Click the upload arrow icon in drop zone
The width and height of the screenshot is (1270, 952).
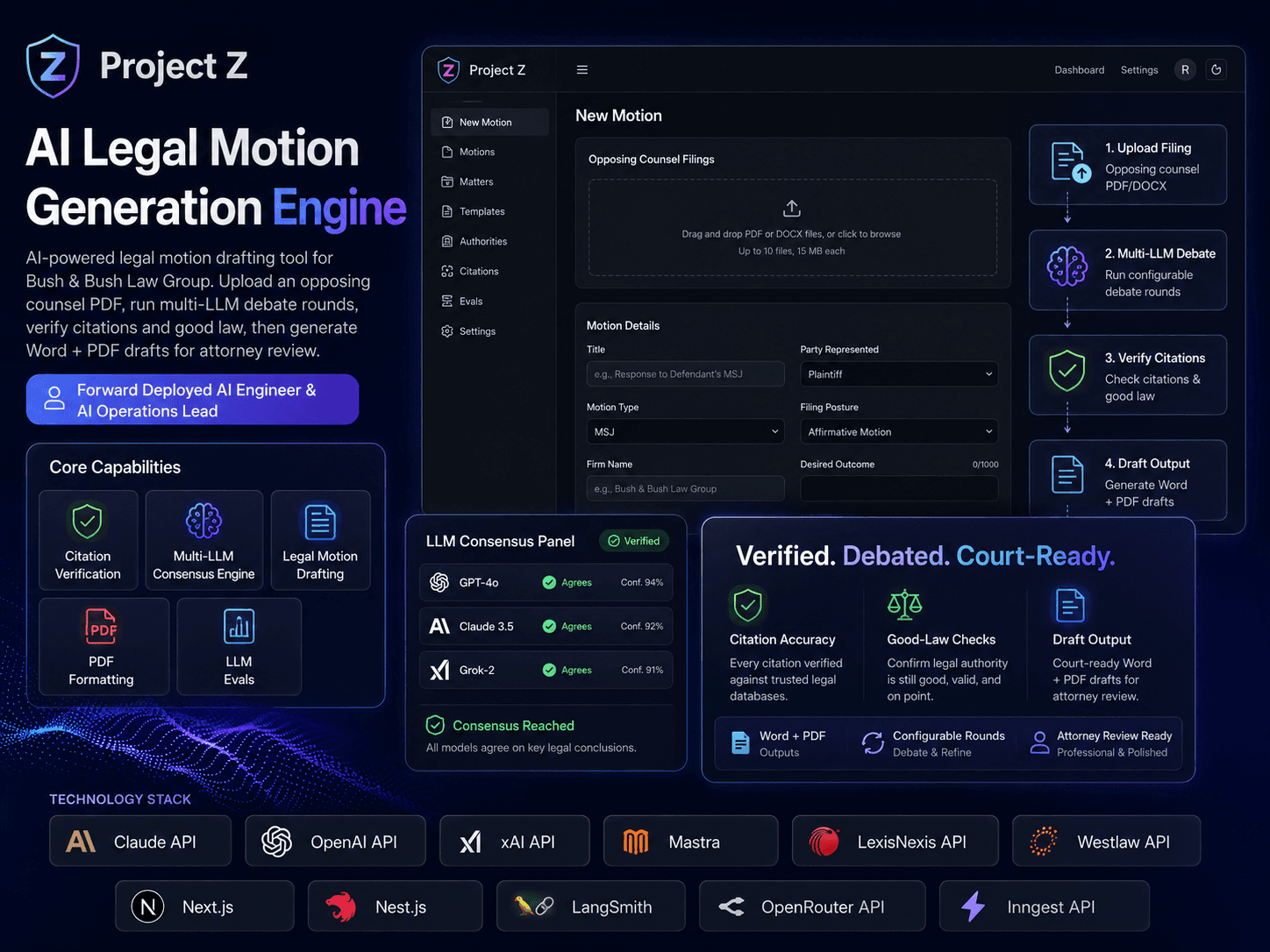coord(791,209)
